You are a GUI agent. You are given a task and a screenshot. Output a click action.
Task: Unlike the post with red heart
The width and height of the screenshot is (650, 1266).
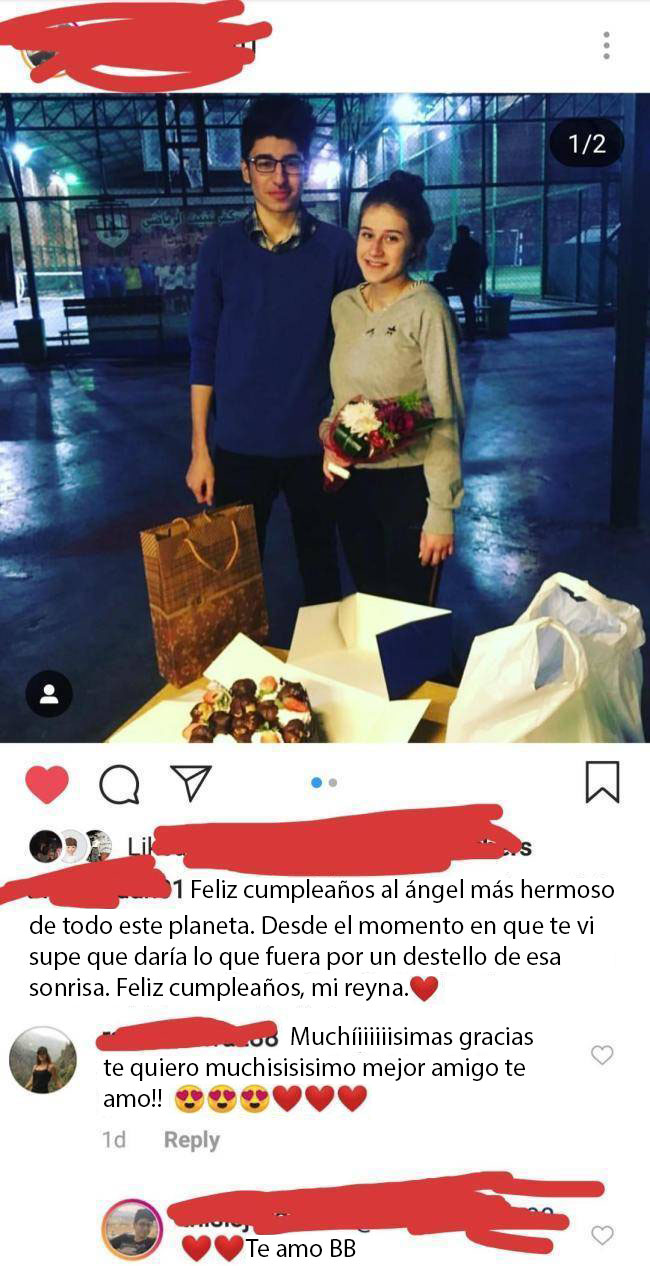pos(47,784)
